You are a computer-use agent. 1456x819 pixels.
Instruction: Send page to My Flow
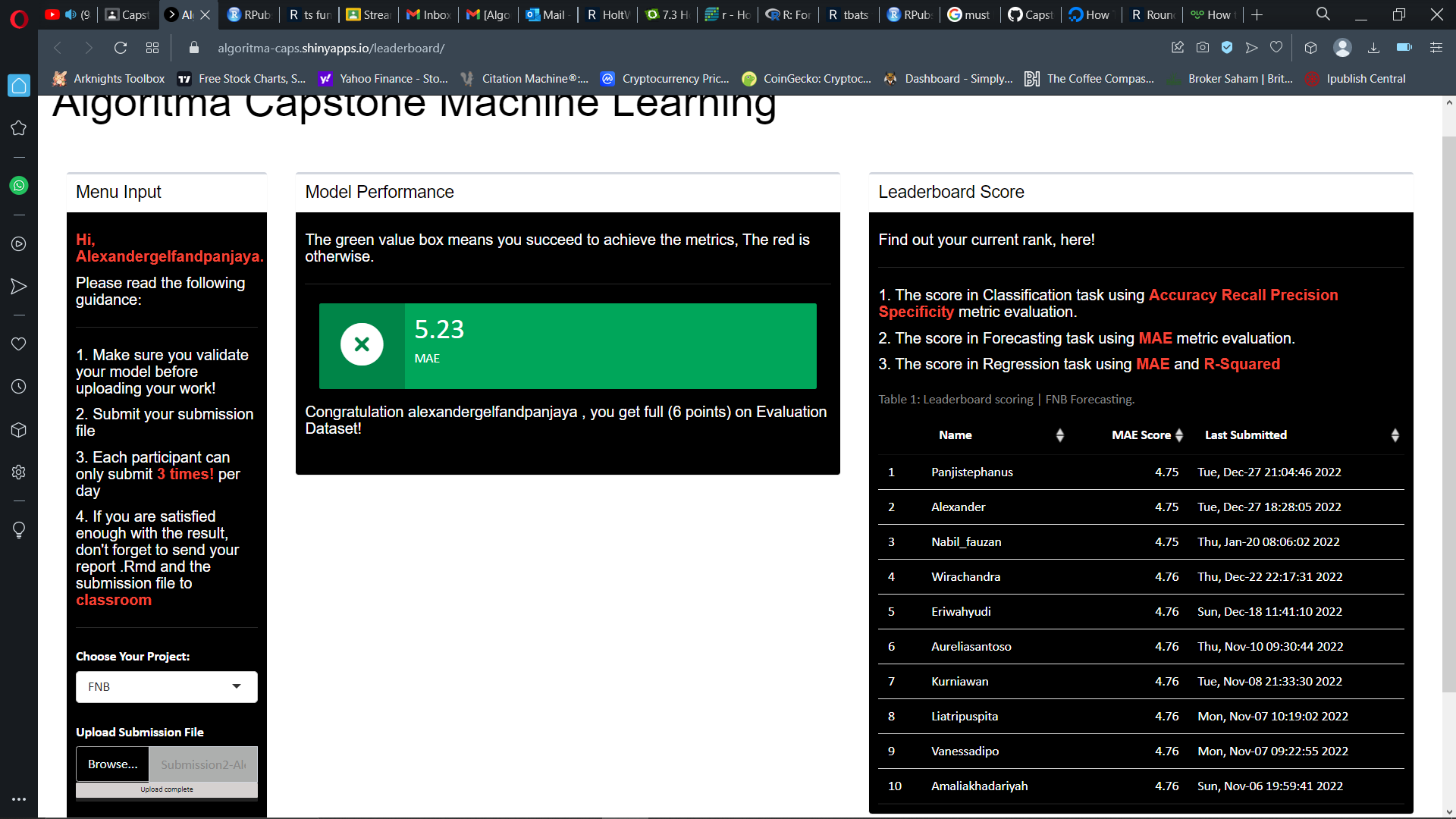1251,47
